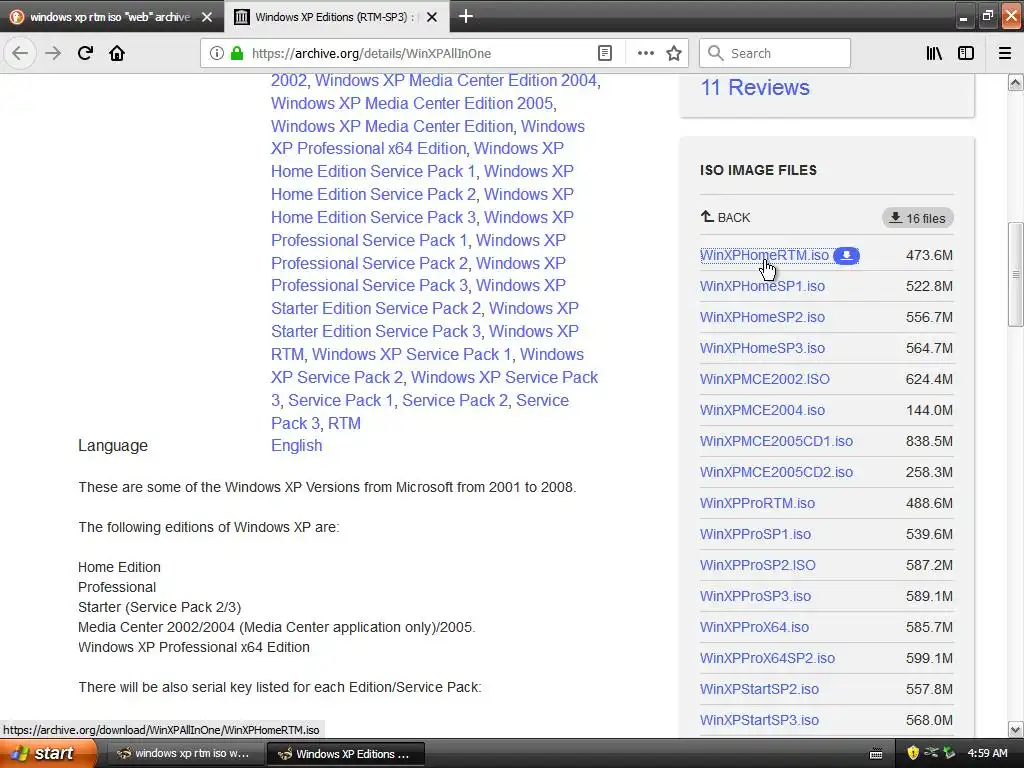
Task: Open the English language link
Action: coord(296,446)
